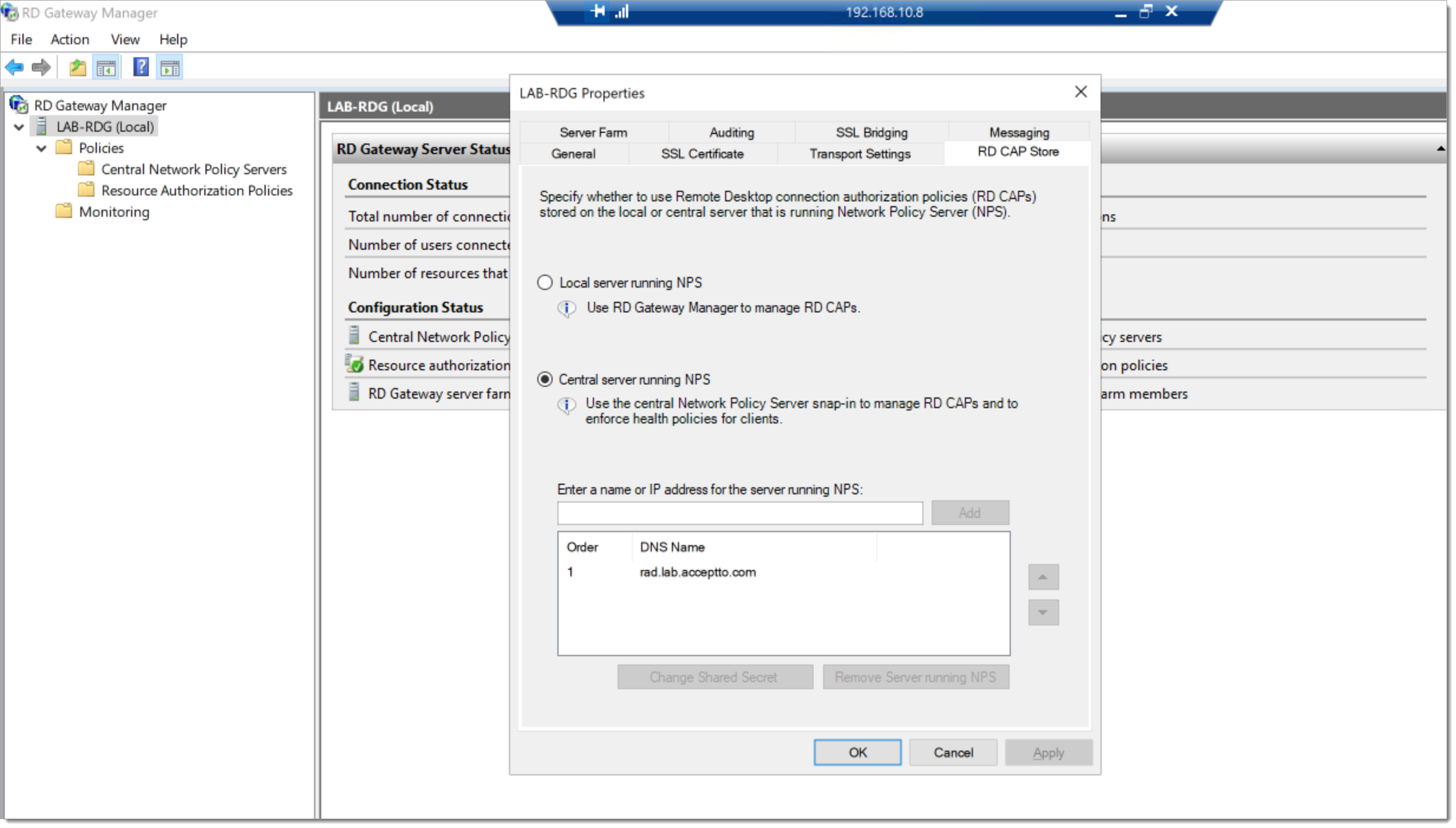1456x828 pixels.
Task: Move NPS server down with the down arrow
Action: click(x=1043, y=612)
